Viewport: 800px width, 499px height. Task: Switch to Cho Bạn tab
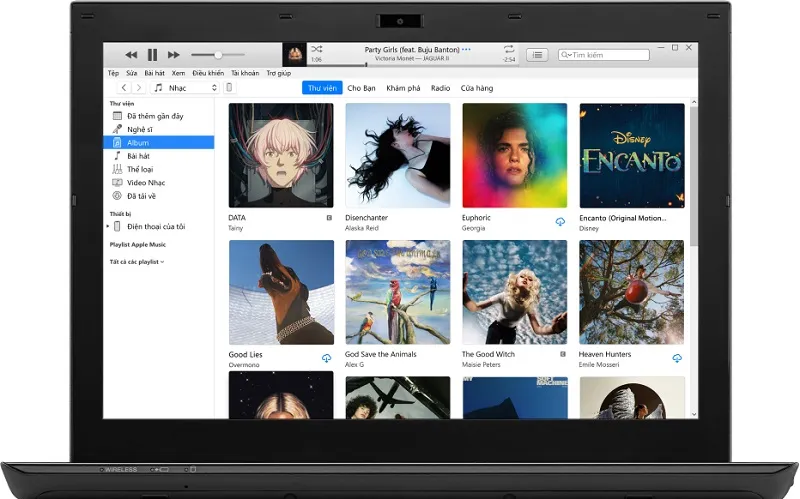[x=361, y=88]
